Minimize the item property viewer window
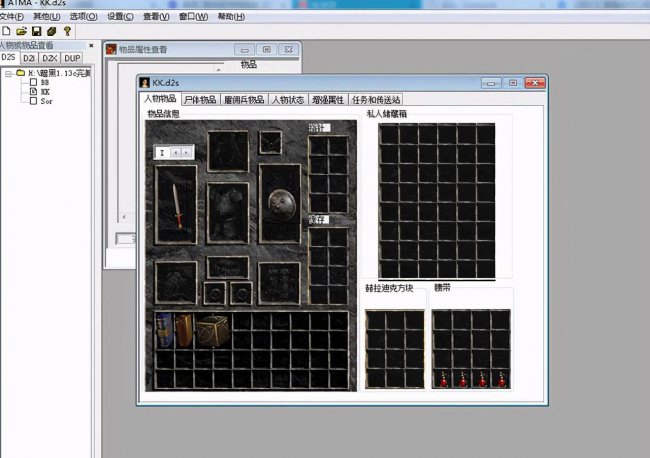This screenshot has height=458, width=650. pyautogui.click(x=245, y=50)
